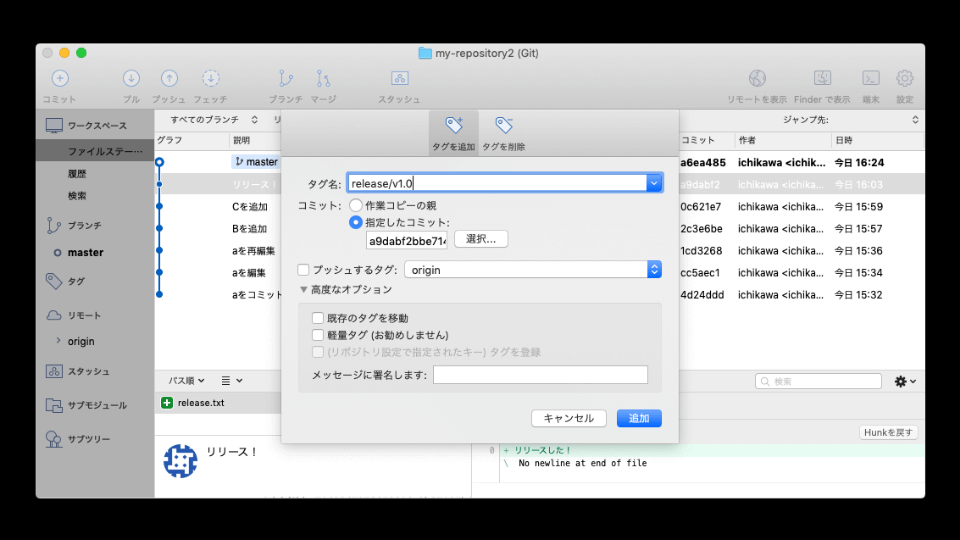960x540 pixels.
Task: Click the tag icon beside タグ in sidebar
Action: point(54,281)
